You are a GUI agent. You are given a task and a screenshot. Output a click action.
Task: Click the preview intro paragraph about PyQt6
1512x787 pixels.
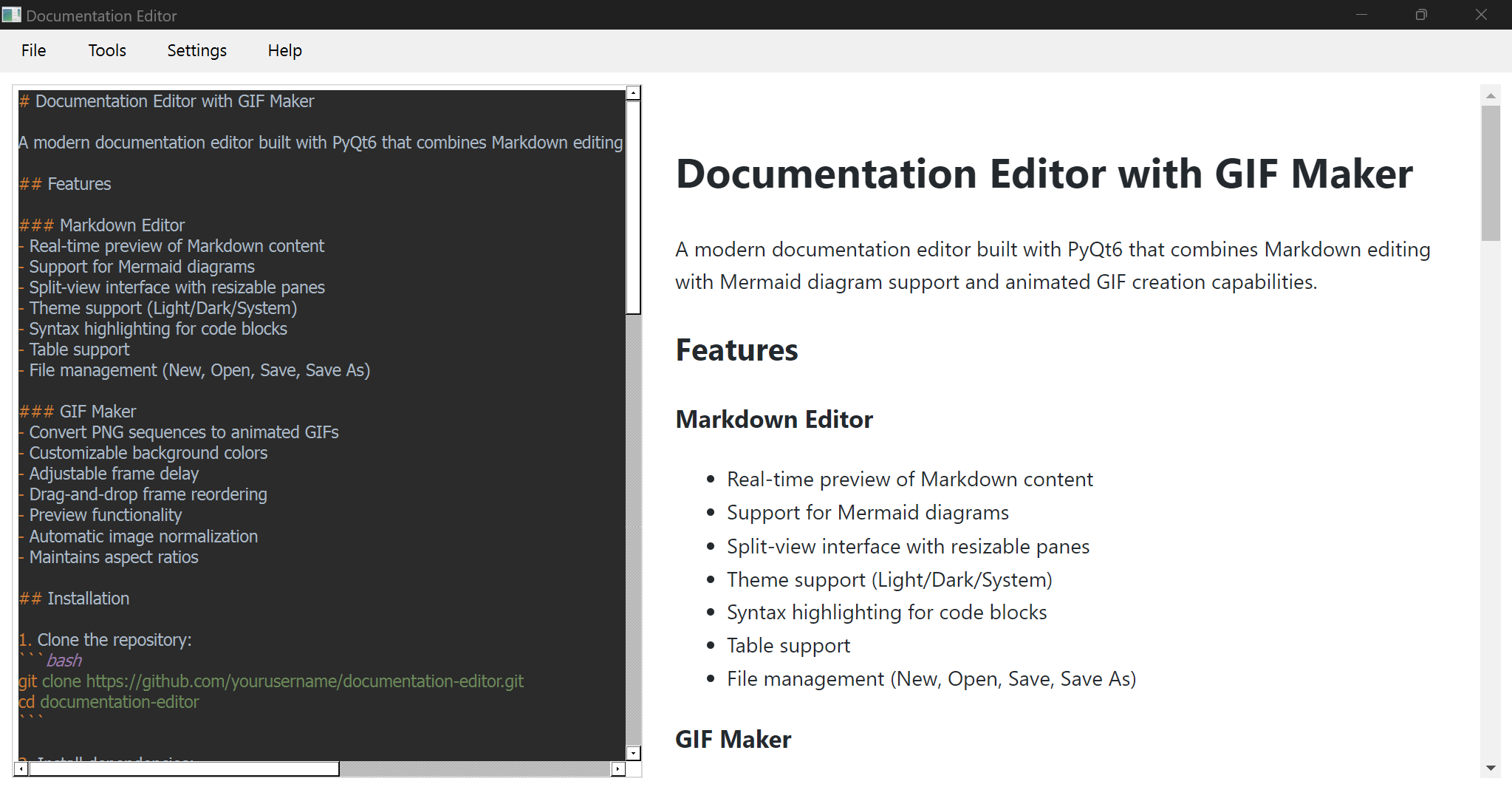click(x=1053, y=266)
